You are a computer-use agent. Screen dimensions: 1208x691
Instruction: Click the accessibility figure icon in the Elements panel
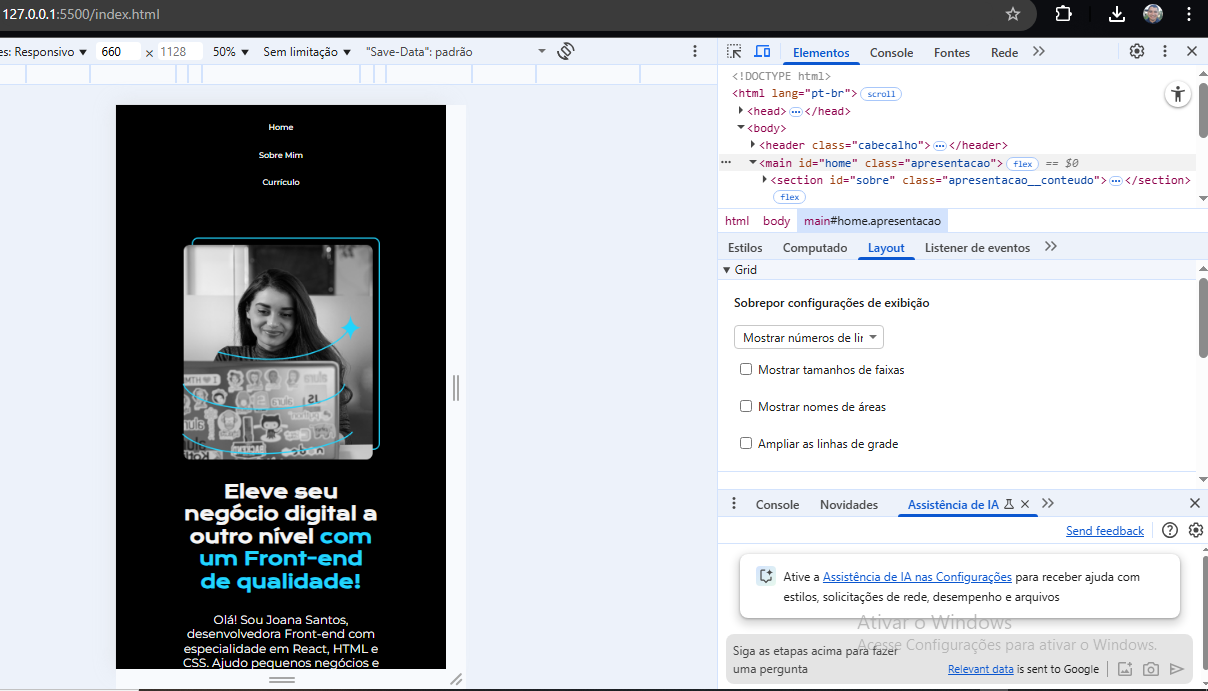pos(1178,94)
